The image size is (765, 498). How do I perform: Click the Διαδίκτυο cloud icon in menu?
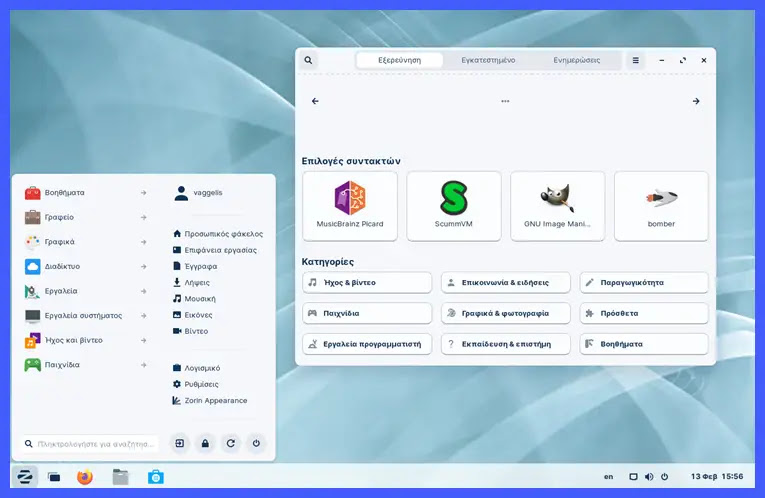click(x=33, y=267)
